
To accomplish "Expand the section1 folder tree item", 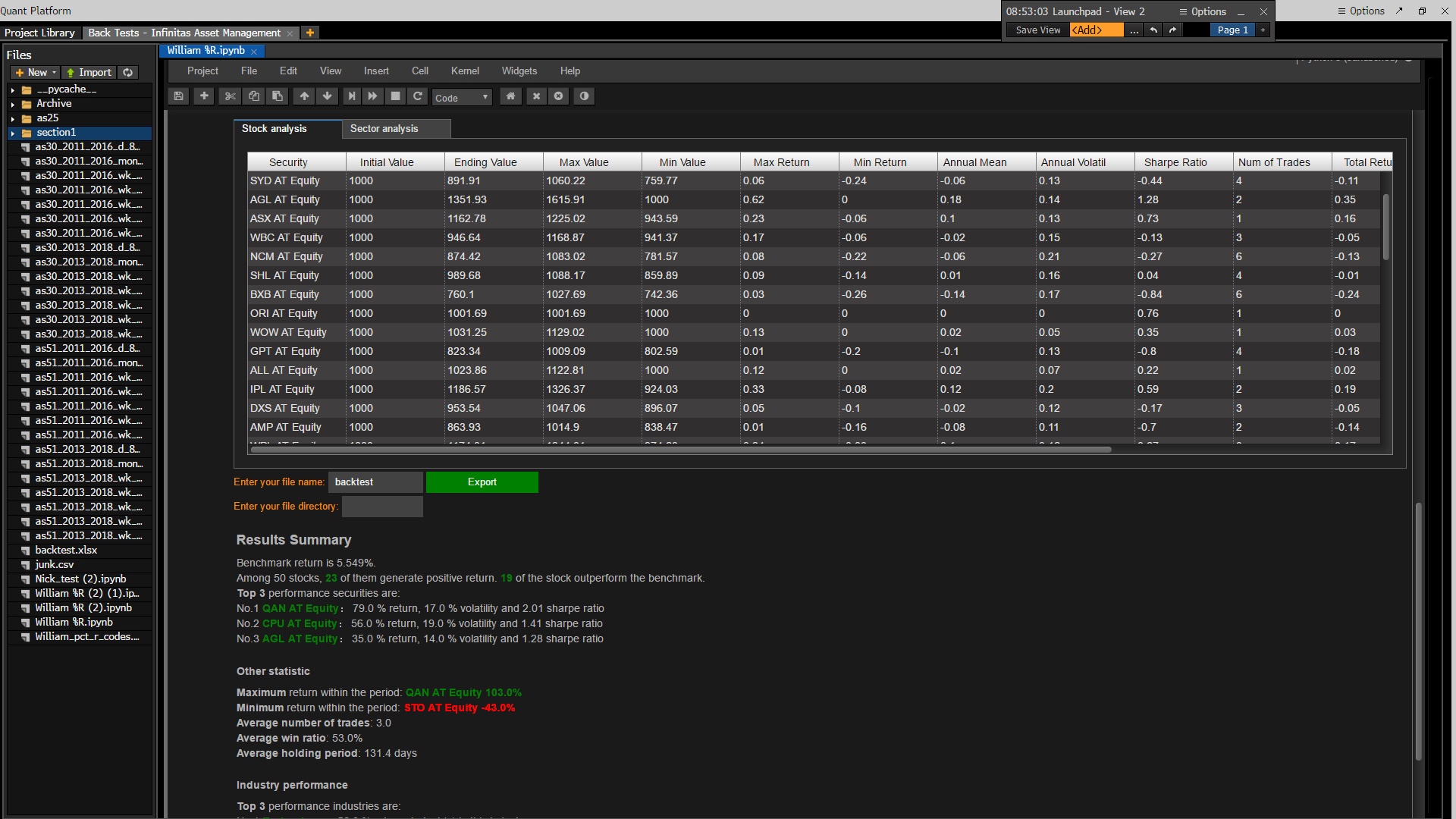I will 13,133.
